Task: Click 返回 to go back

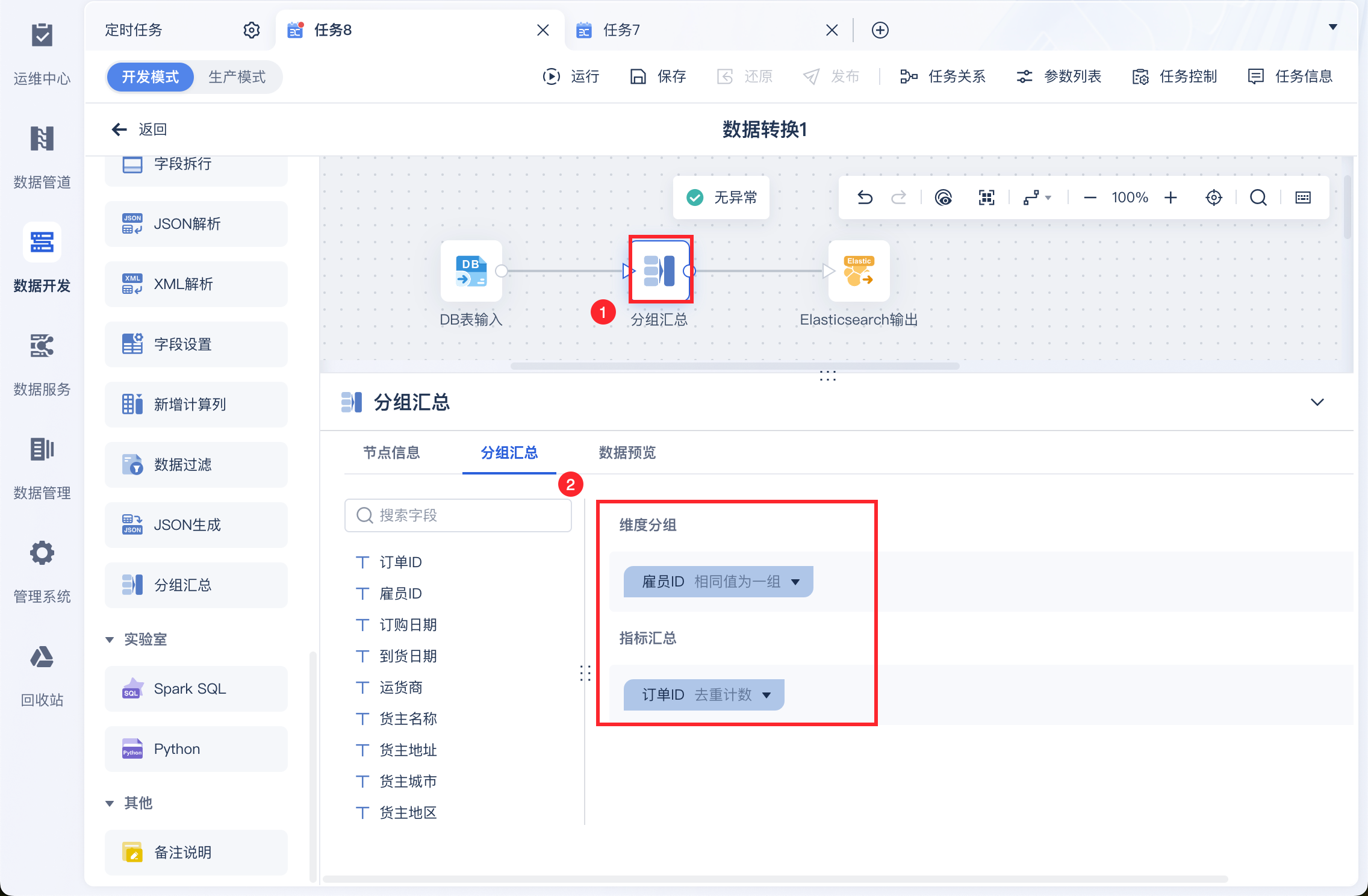Action: 140,129
